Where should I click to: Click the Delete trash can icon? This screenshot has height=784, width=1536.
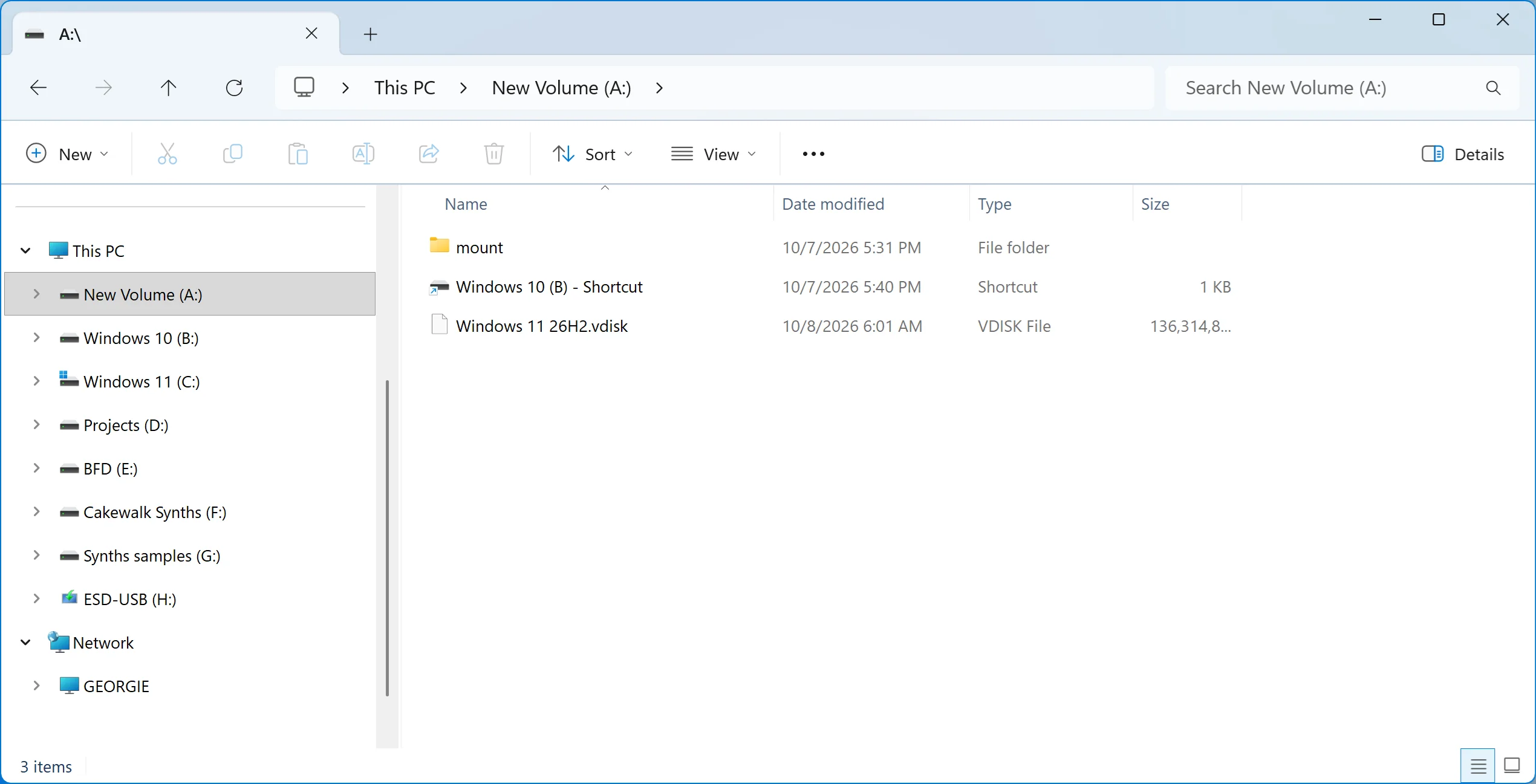[494, 154]
